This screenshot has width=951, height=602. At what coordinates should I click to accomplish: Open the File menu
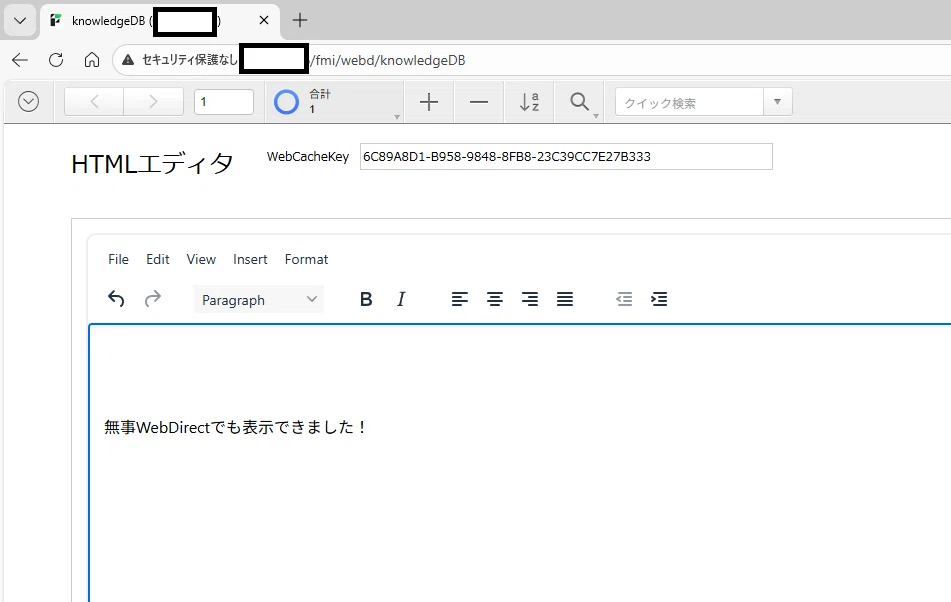[x=118, y=259]
